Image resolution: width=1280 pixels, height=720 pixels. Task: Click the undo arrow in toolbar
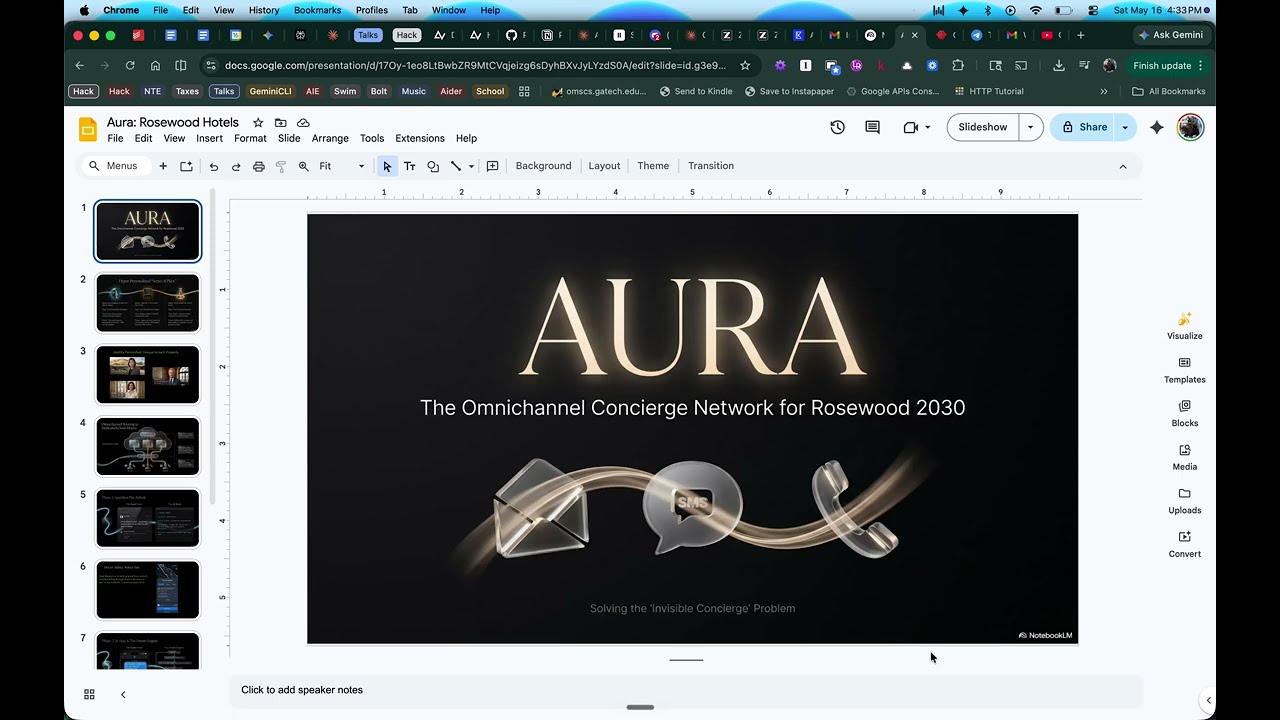[x=214, y=166]
